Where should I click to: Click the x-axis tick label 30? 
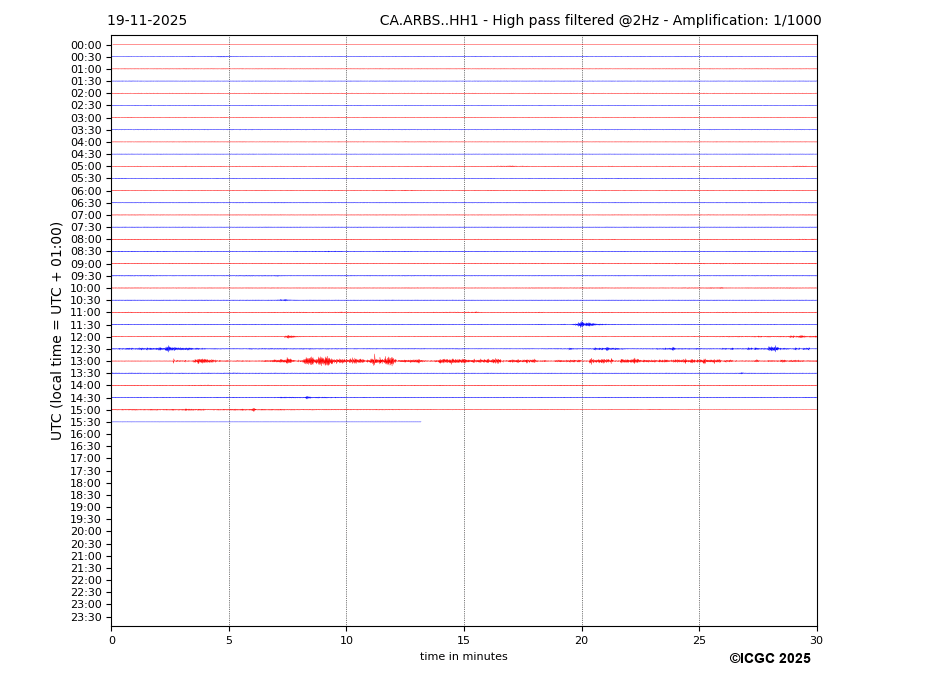[816, 640]
